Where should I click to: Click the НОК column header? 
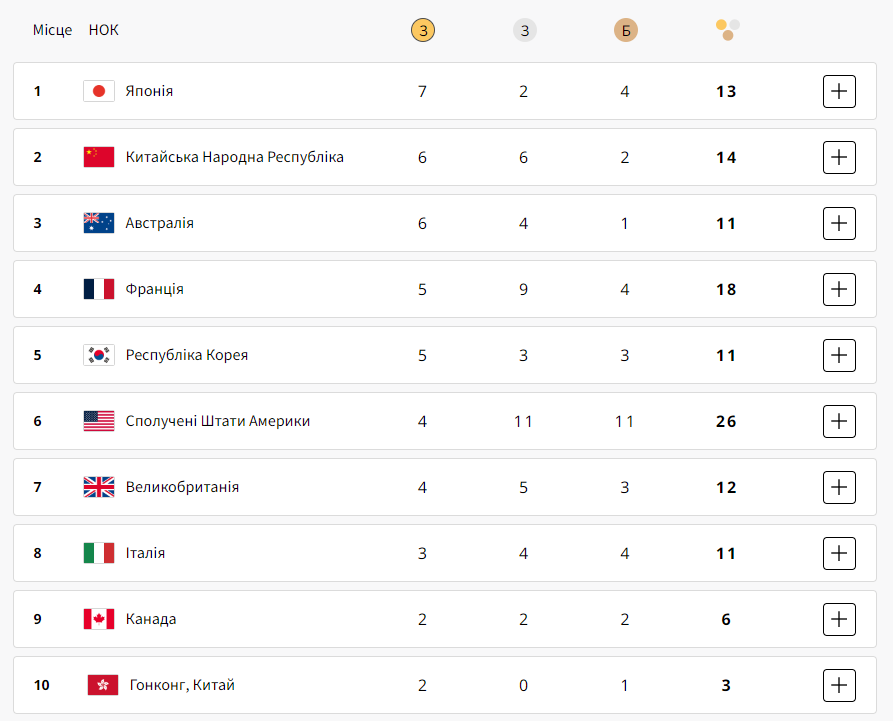click(x=103, y=30)
